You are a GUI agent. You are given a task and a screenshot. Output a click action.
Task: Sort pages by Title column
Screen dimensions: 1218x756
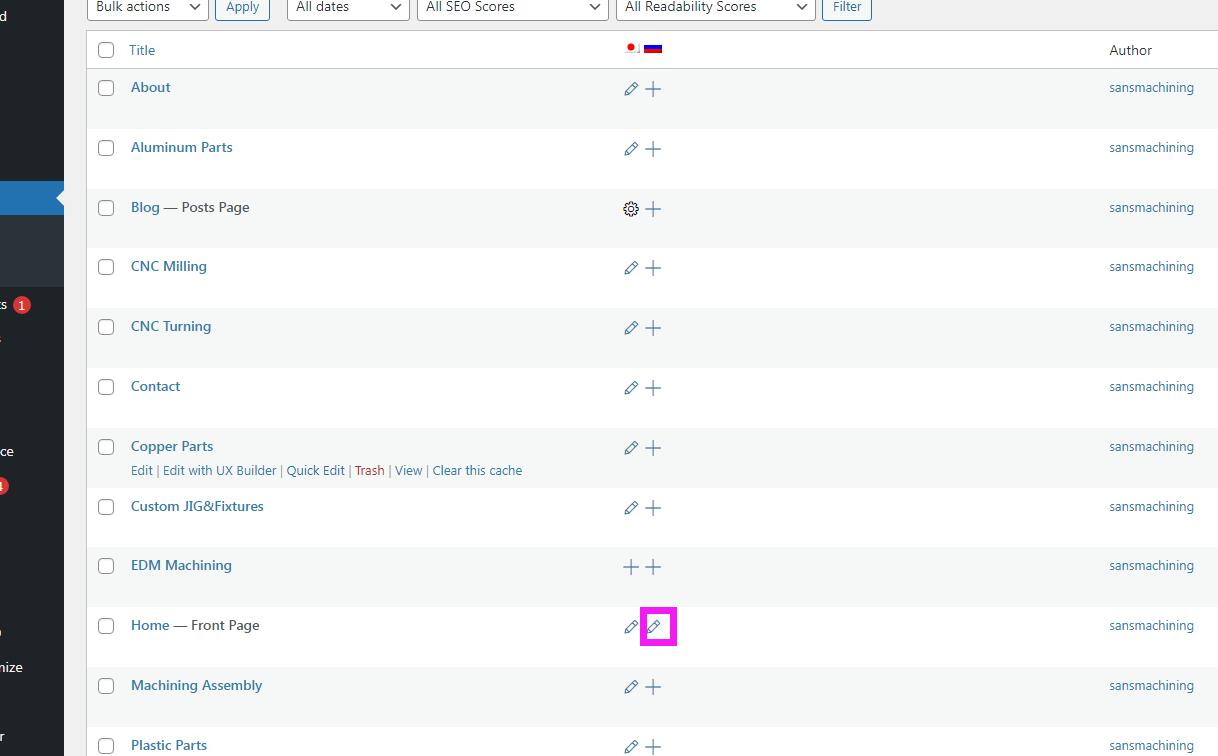click(x=142, y=50)
